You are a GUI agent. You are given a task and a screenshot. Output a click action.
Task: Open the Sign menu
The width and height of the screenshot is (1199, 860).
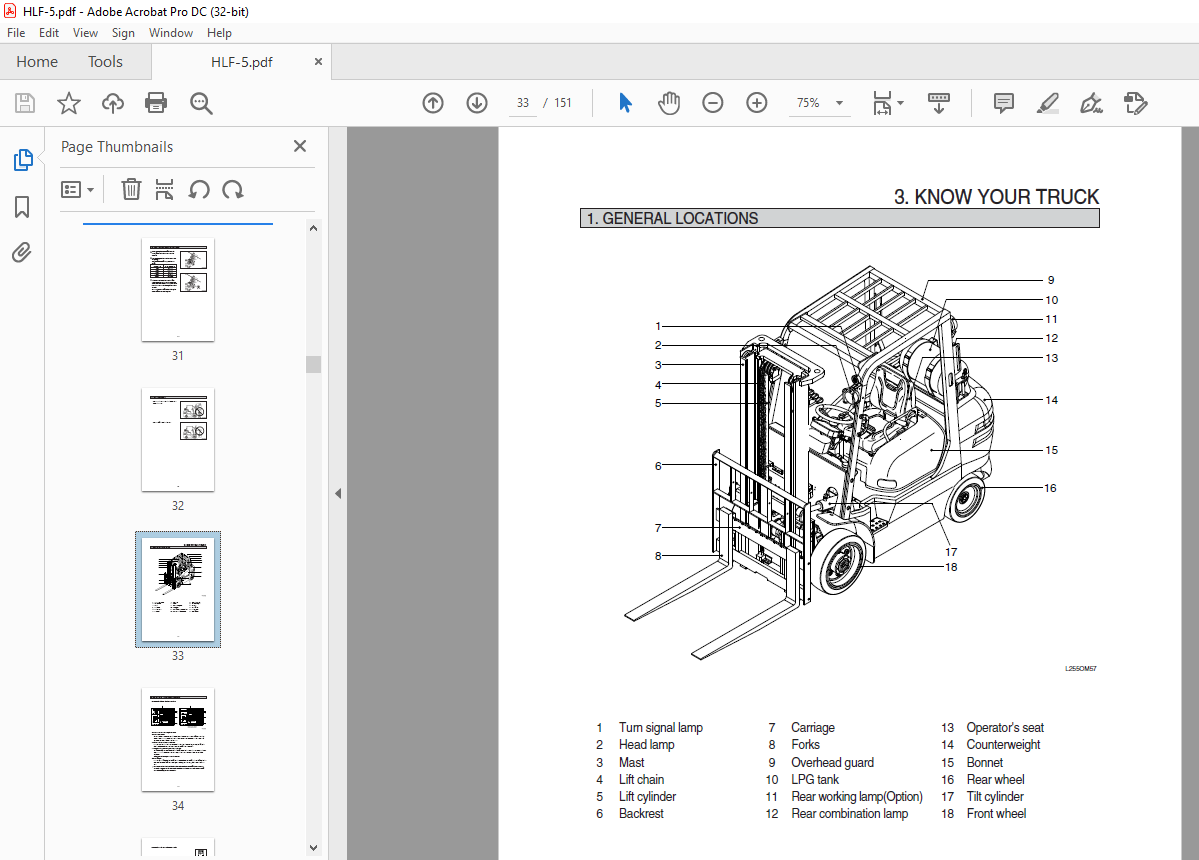[x=123, y=33]
